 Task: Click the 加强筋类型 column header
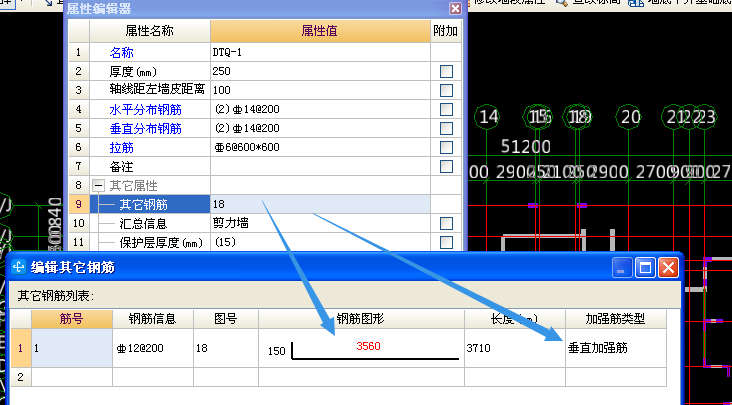tap(615, 319)
